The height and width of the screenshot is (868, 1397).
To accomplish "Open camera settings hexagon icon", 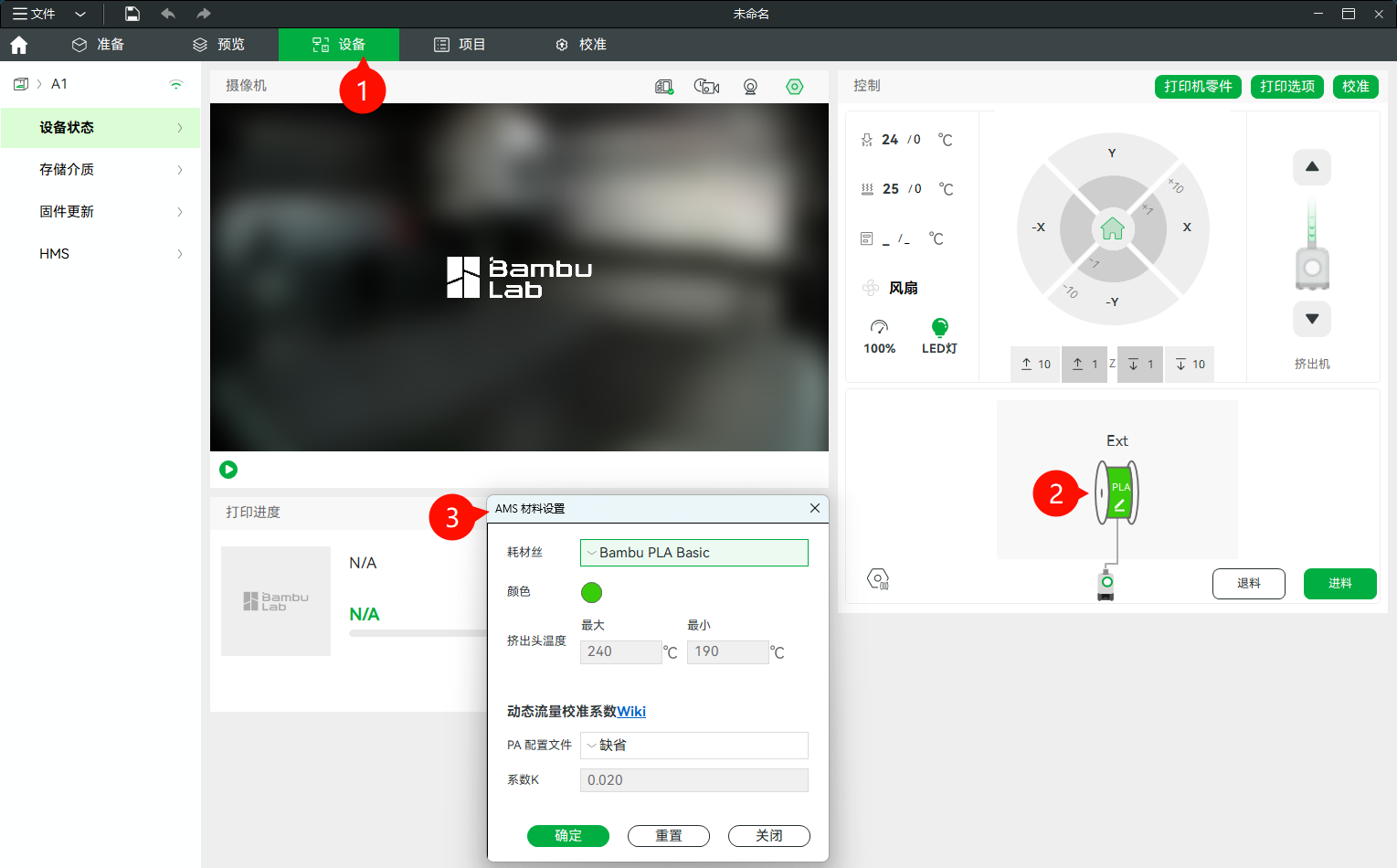I will [795, 87].
